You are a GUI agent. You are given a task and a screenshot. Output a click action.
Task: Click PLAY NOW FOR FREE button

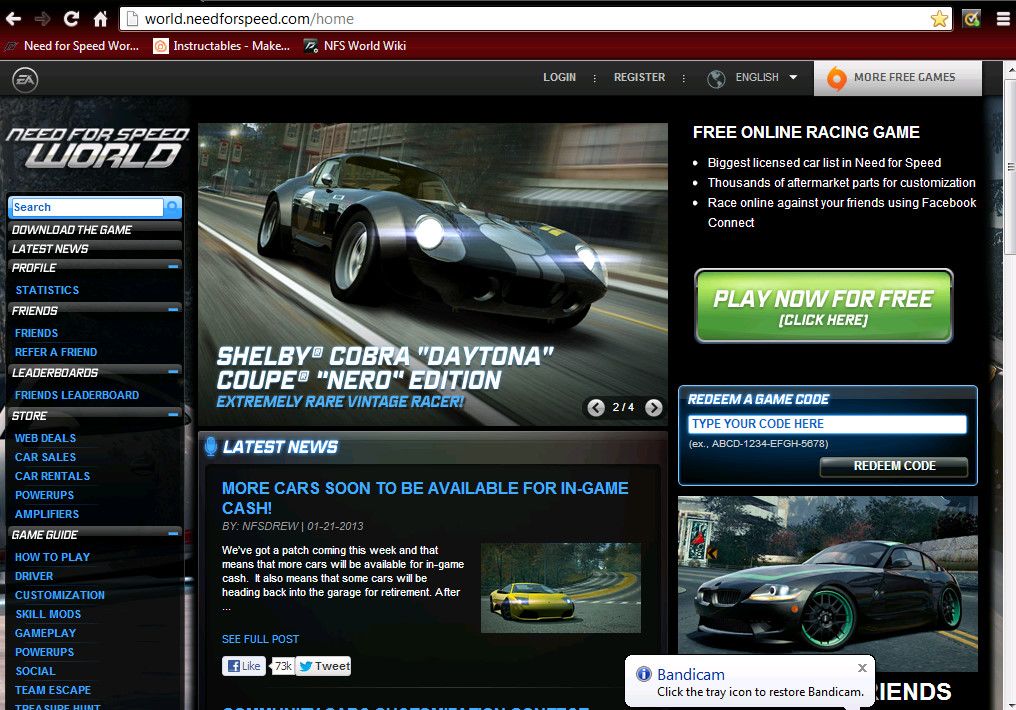[x=824, y=306]
